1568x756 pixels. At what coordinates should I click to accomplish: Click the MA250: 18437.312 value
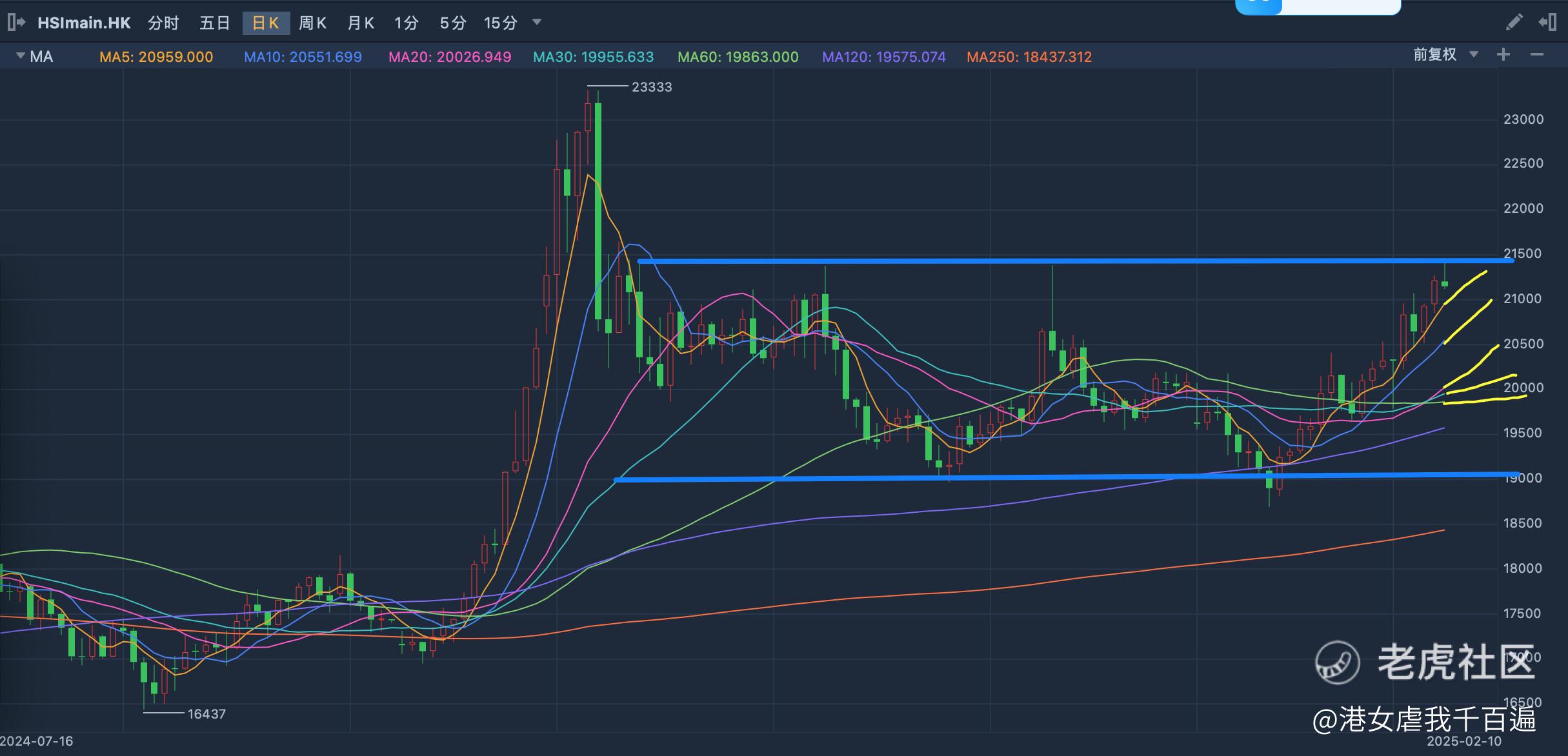click(1029, 57)
